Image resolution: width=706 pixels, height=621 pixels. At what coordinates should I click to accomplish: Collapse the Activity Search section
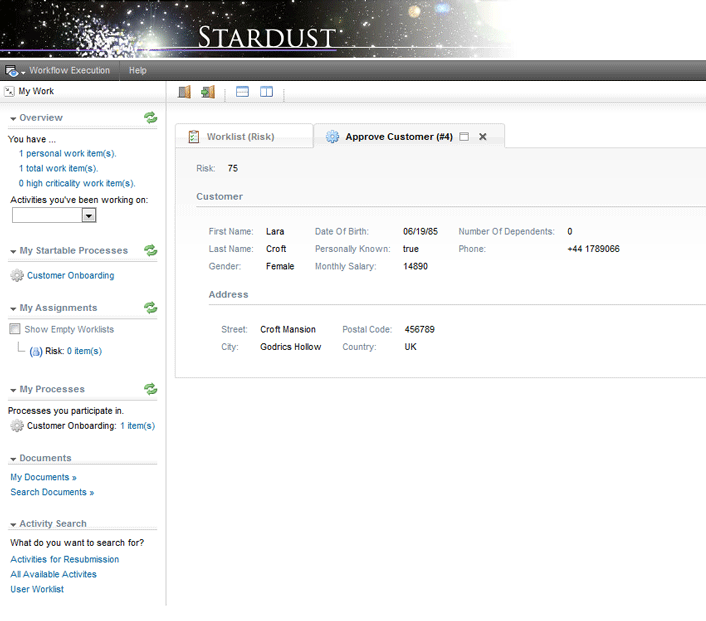(13, 525)
